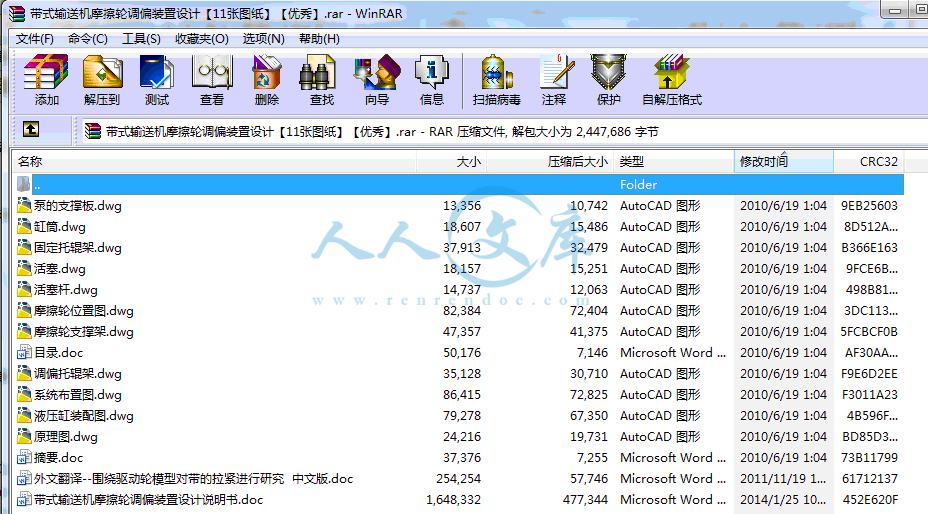928x514 pixels.
Task: Click file icon of 原理图.dwg
Action: pos(24,436)
